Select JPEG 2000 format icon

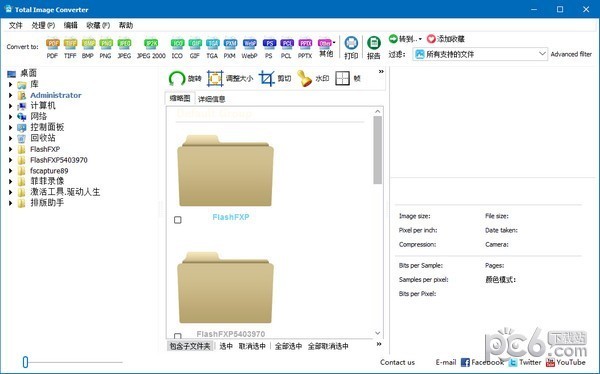(x=151, y=48)
